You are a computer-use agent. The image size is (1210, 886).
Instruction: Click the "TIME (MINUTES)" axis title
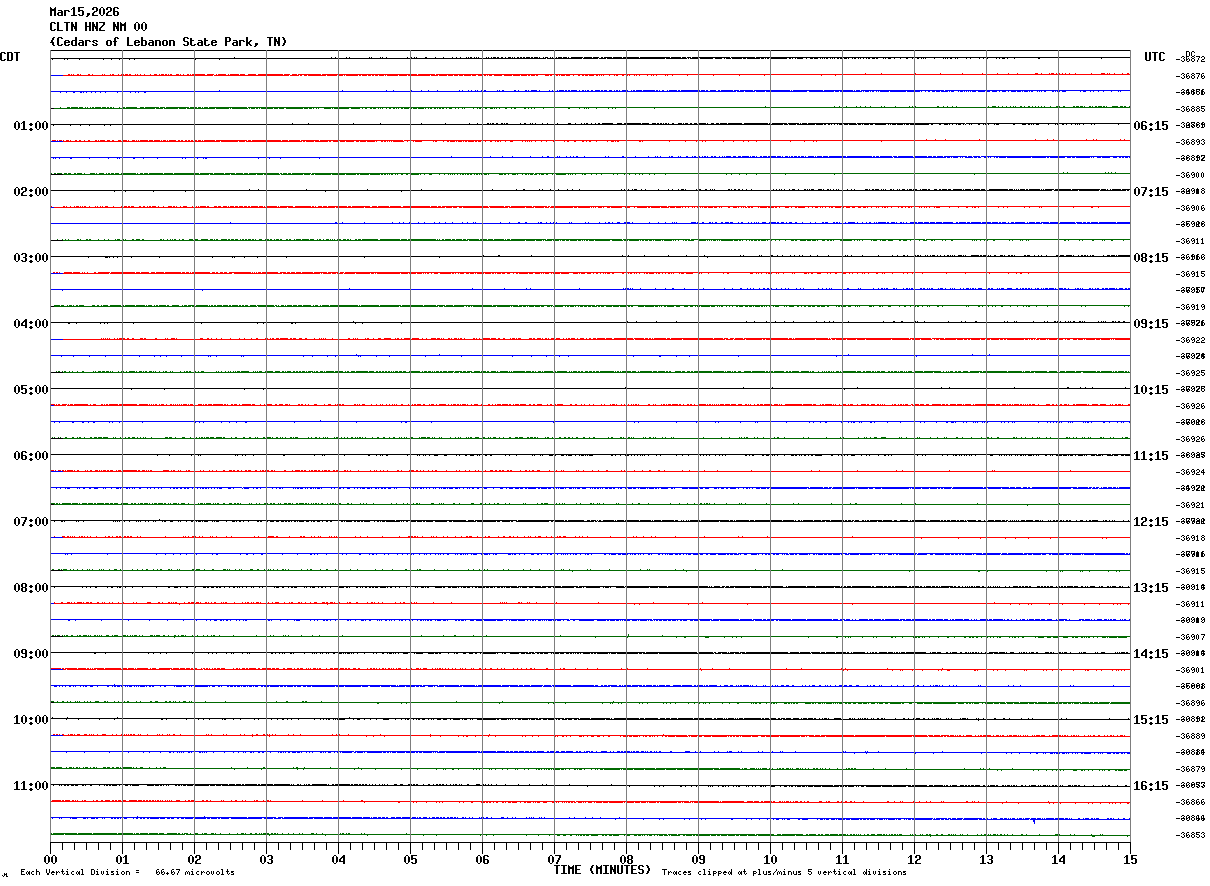pos(602,870)
